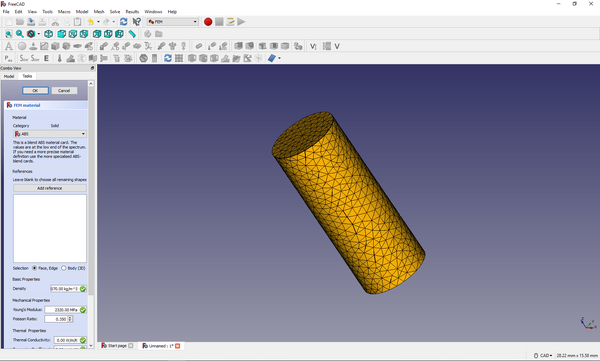This screenshot has height=361, width=600.
Task: Open the Solve menu
Action: [115, 11]
